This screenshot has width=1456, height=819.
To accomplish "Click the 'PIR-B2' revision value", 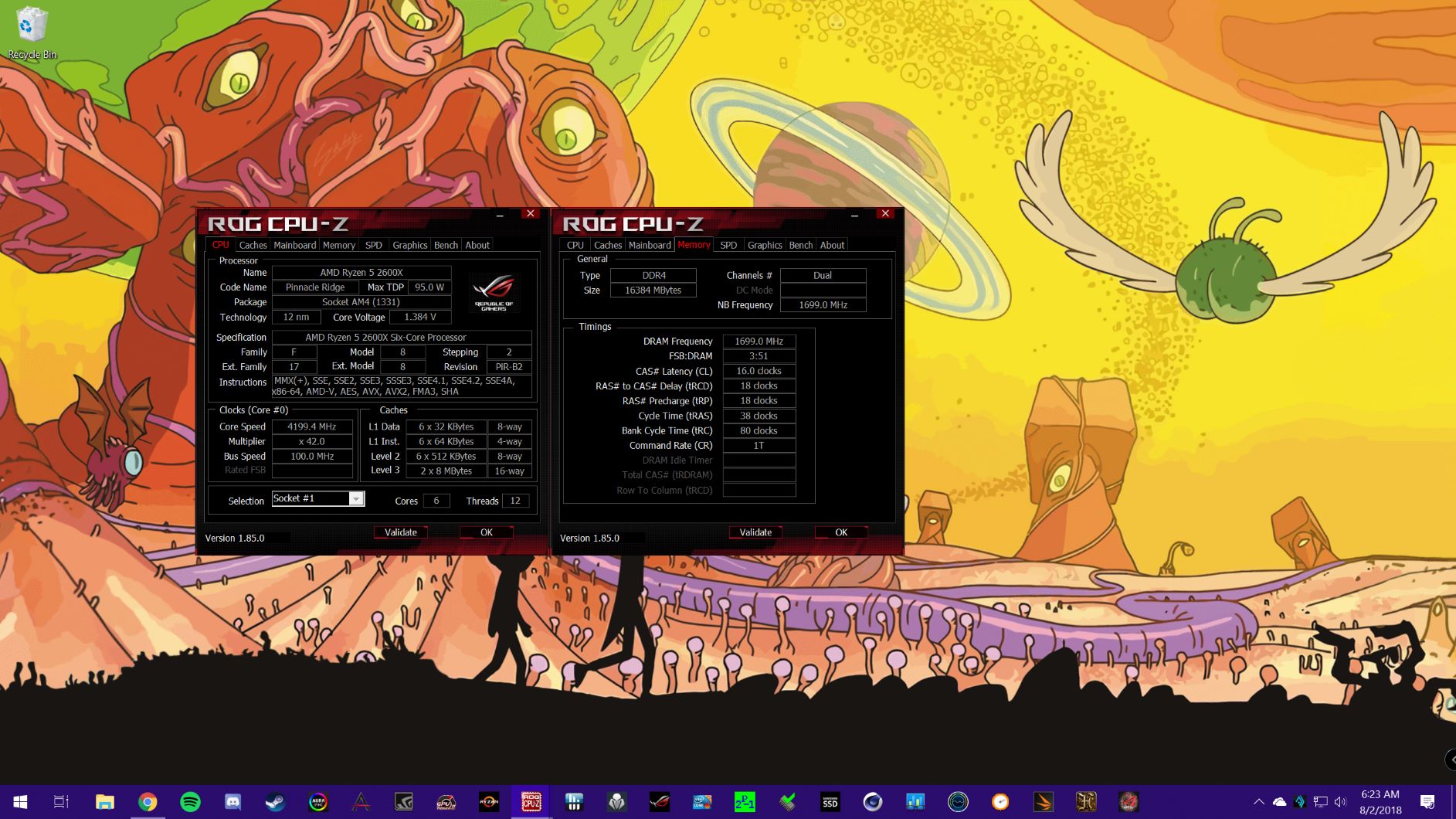I will pos(509,367).
